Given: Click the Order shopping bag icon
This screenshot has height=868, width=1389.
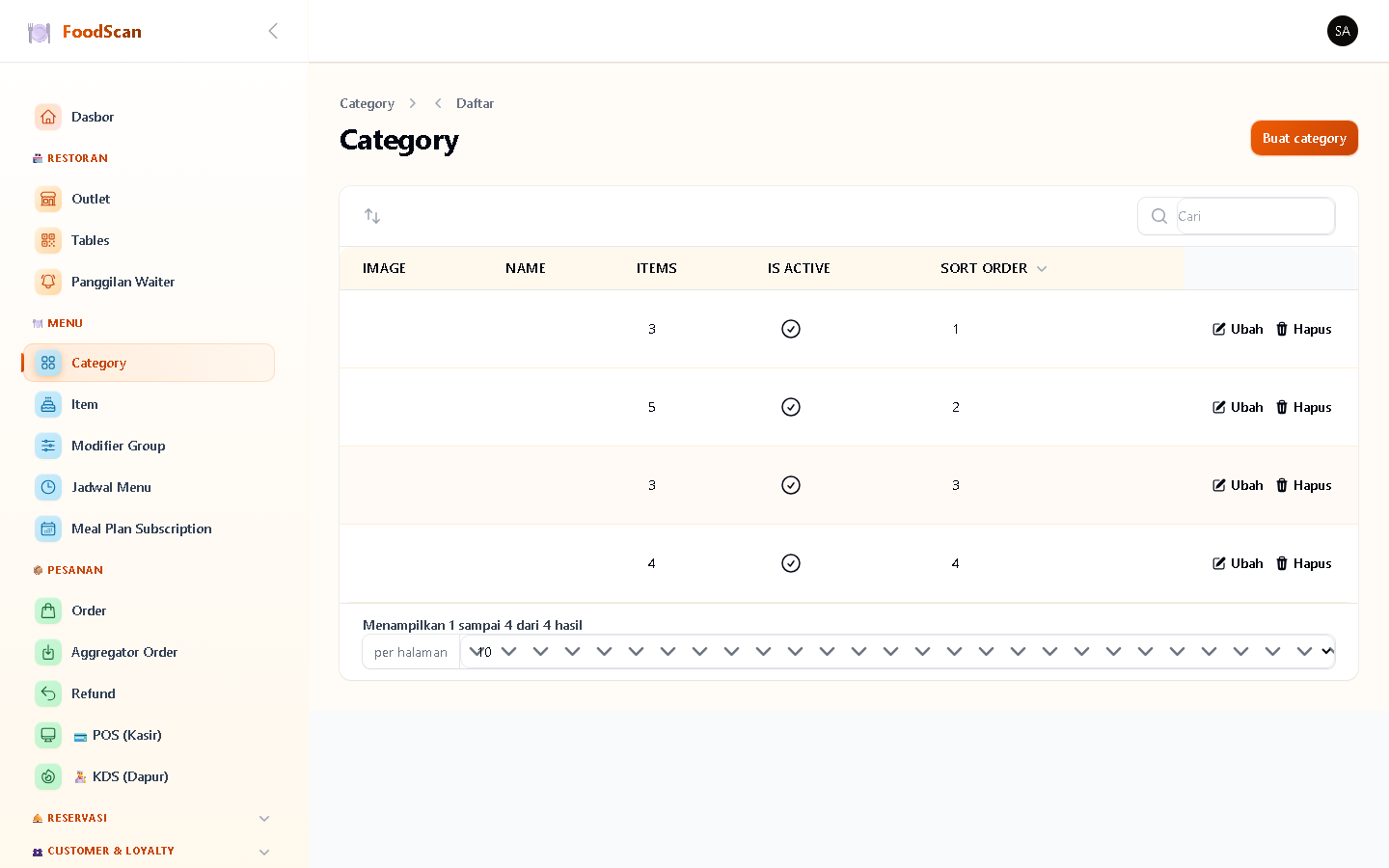Looking at the screenshot, I should coord(48,610).
